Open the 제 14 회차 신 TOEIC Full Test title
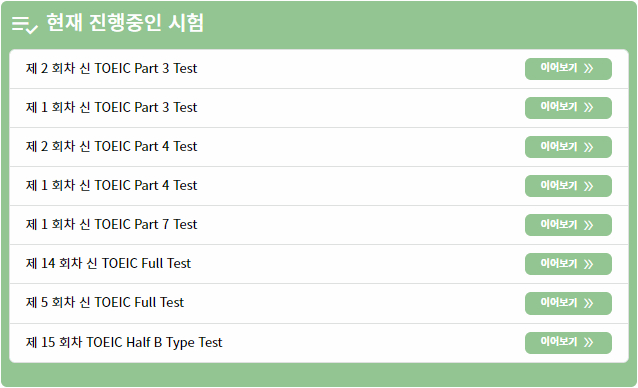Screen dimensions: 638x388 click(108, 264)
